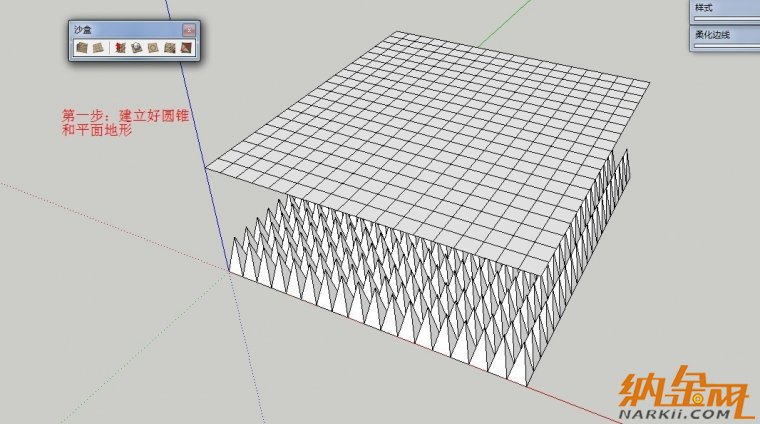Activate the Flip Edge sandbox tool
The width and height of the screenshot is (760, 424).
pyautogui.click(x=184, y=47)
